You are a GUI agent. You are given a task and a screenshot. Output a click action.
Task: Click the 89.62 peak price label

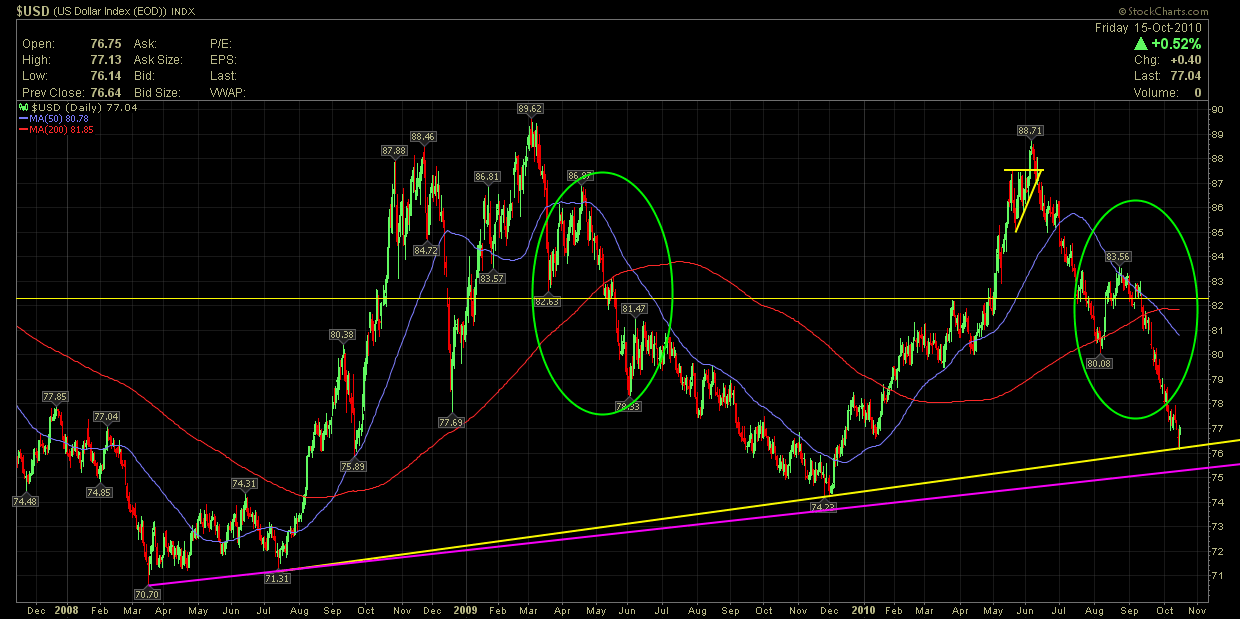pyautogui.click(x=530, y=108)
